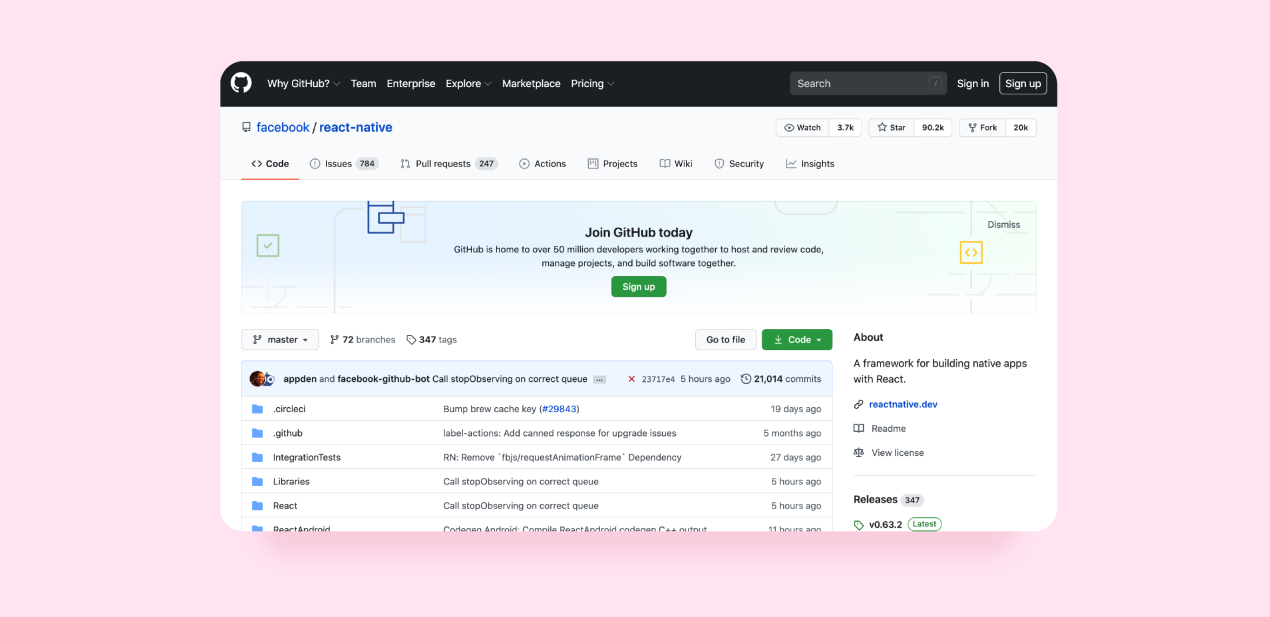
Task: Click the 'RN: Remove fbjs/requestAnimationFrame Dependency' message
Action: tap(562, 457)
